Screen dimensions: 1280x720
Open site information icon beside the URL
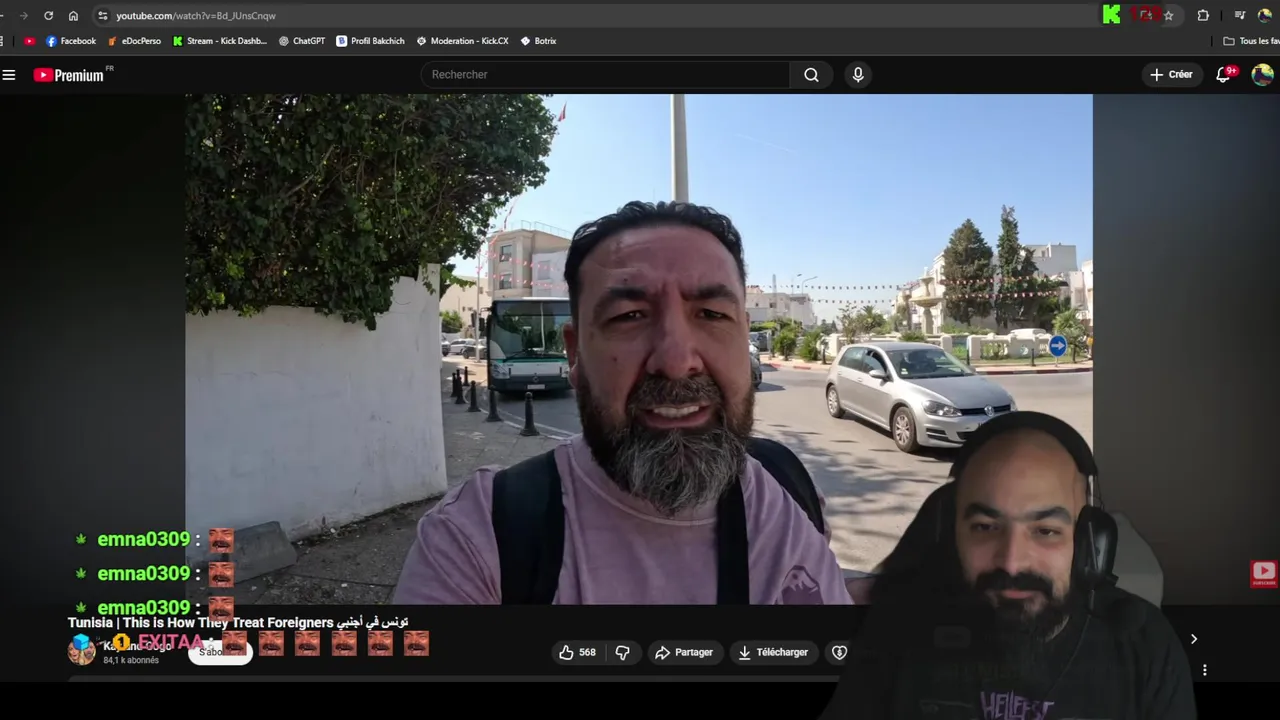[102, 15]
